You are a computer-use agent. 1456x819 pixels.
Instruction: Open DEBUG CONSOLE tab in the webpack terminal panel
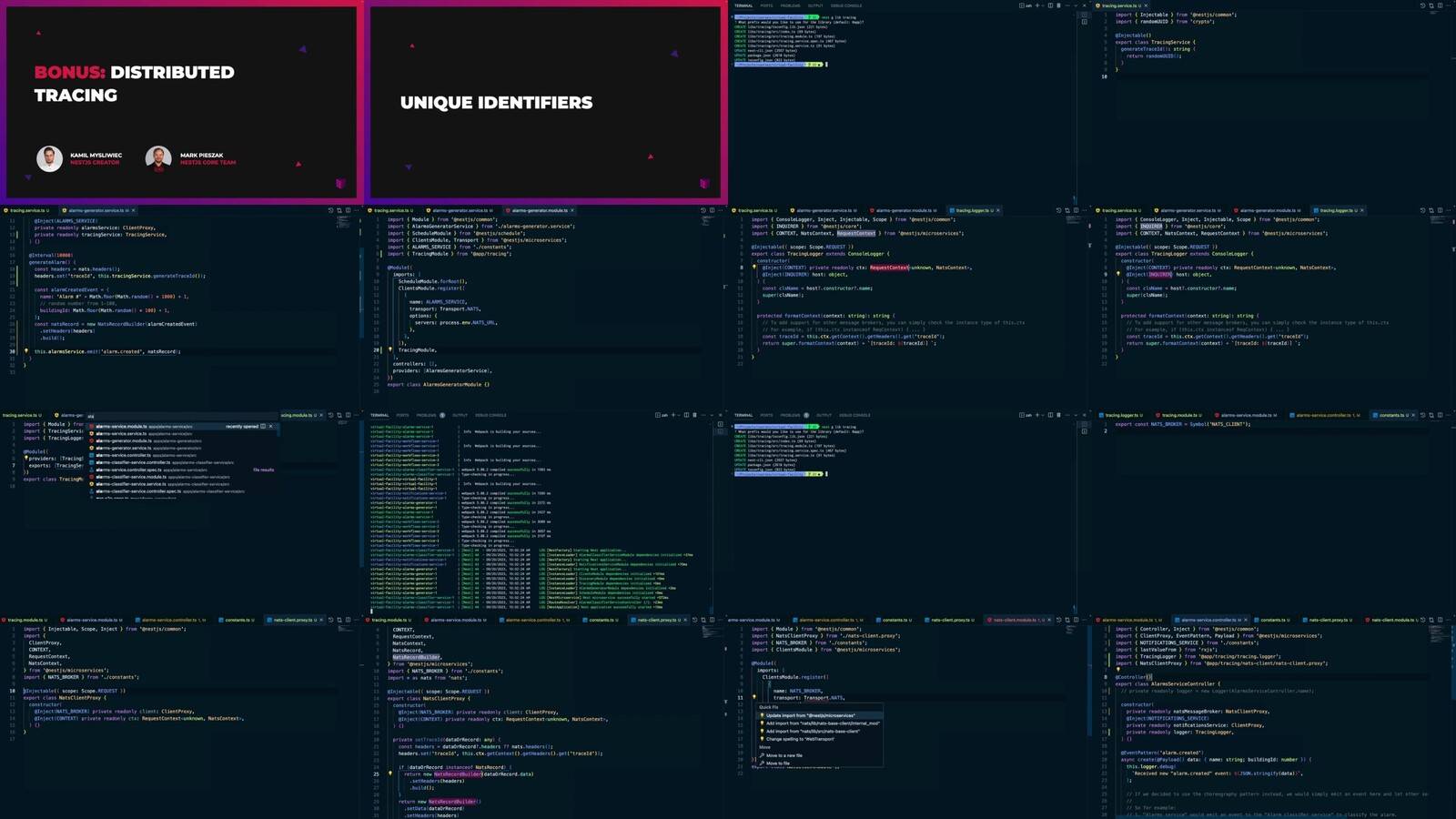490,415
